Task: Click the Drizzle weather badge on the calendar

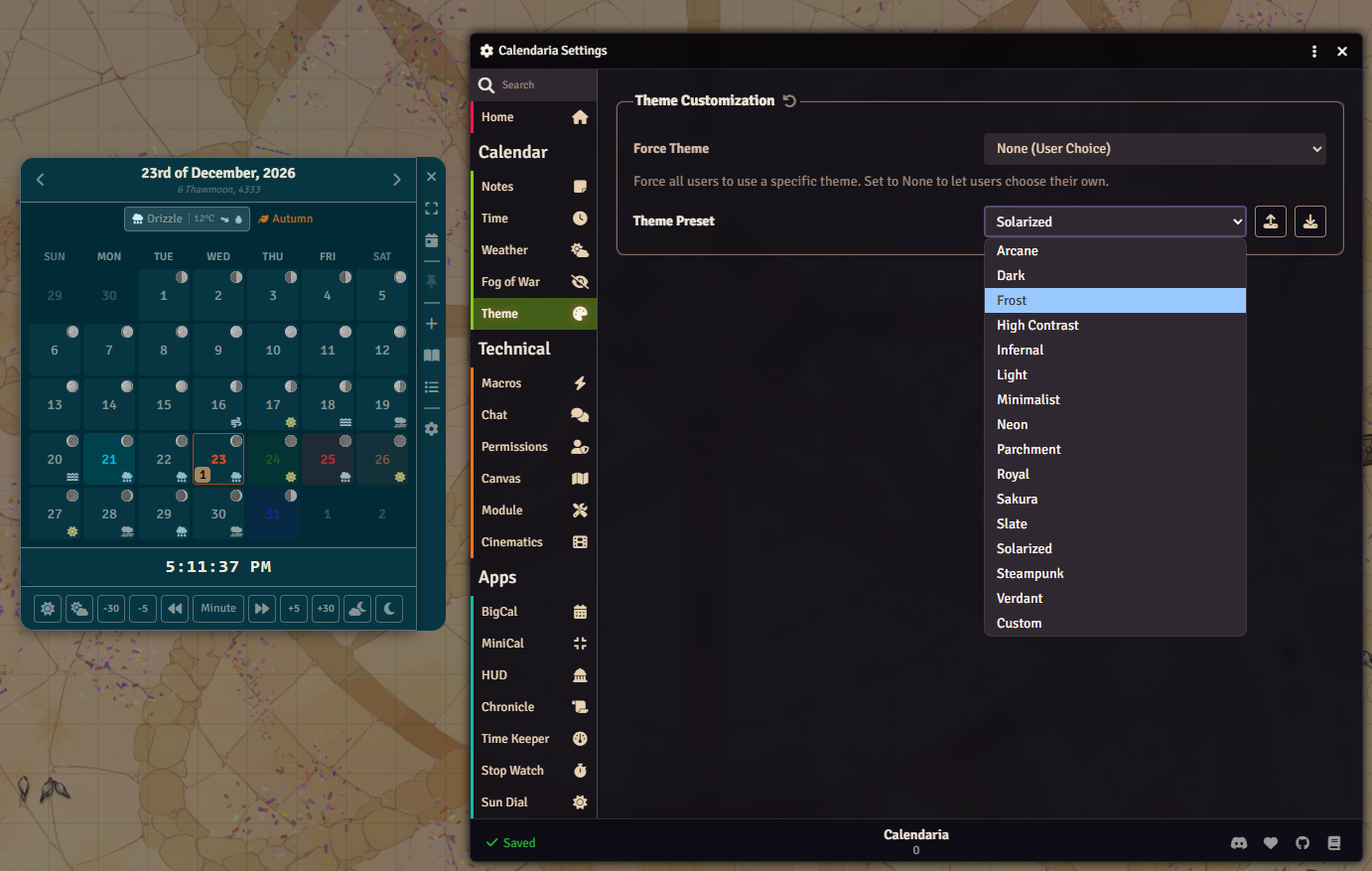Action: coord(187,218)
